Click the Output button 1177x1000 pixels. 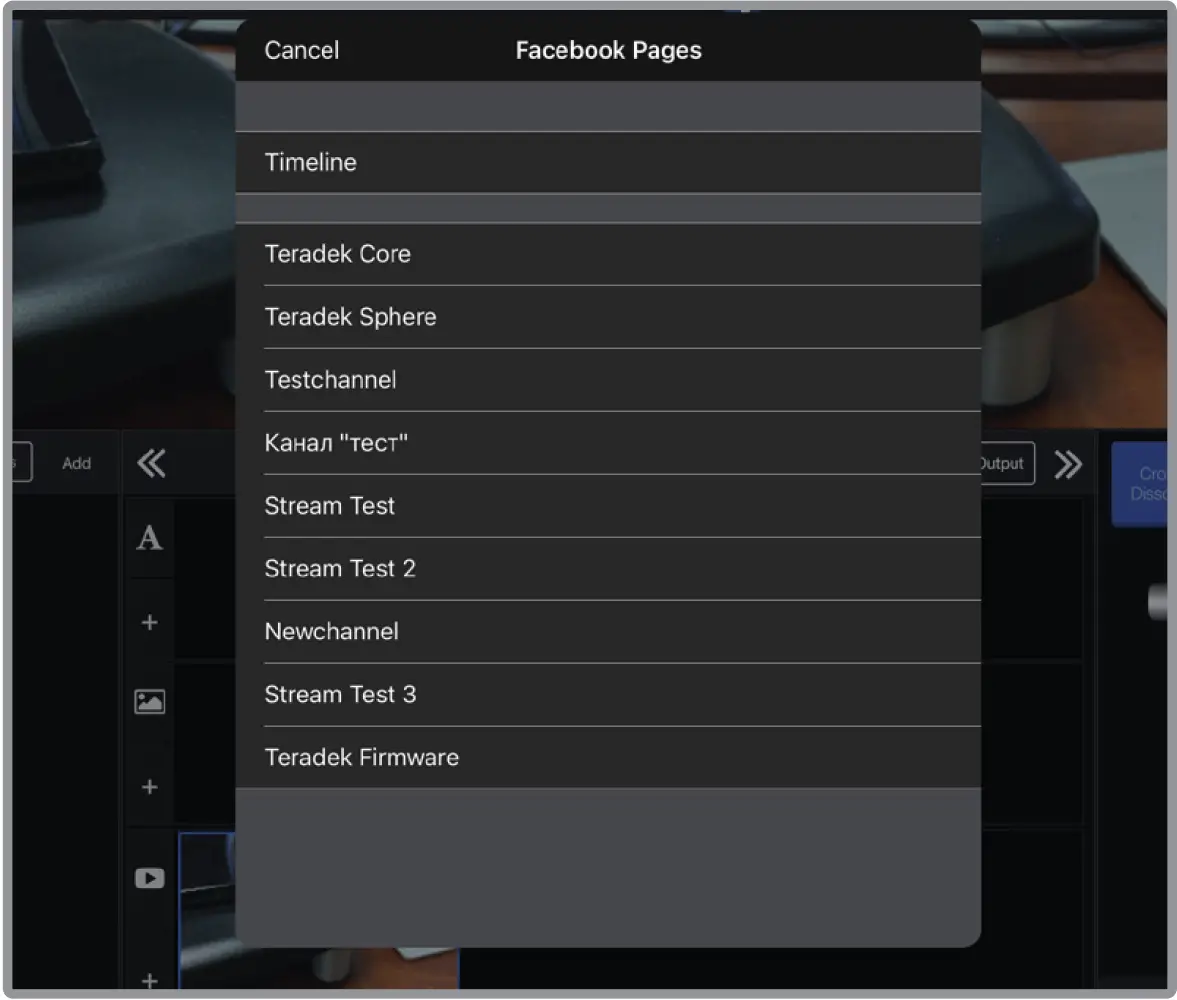click(x=1006, y=463)
